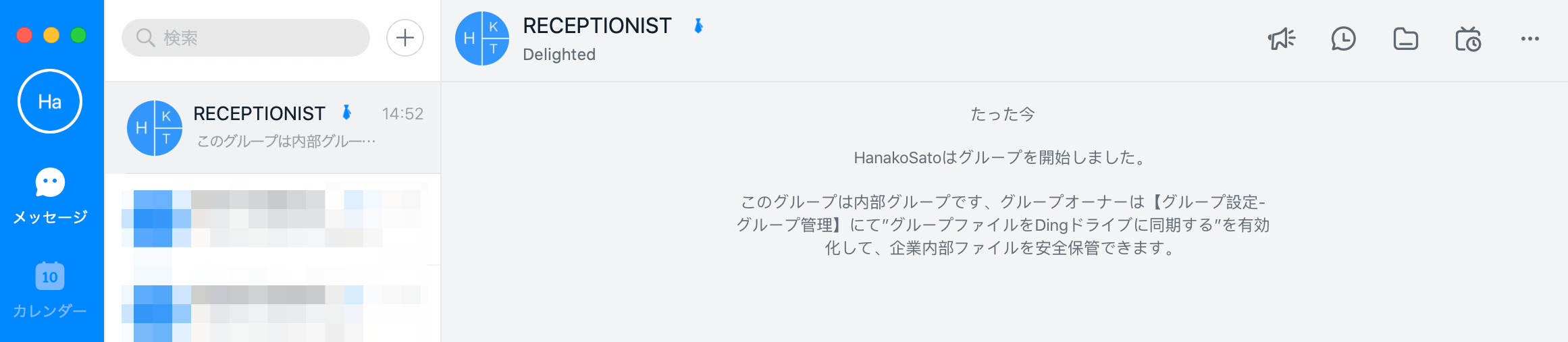Viewport: 1568px width, 342px height.
Task: Open the Ha profile avatar
Action: point(50,101)
